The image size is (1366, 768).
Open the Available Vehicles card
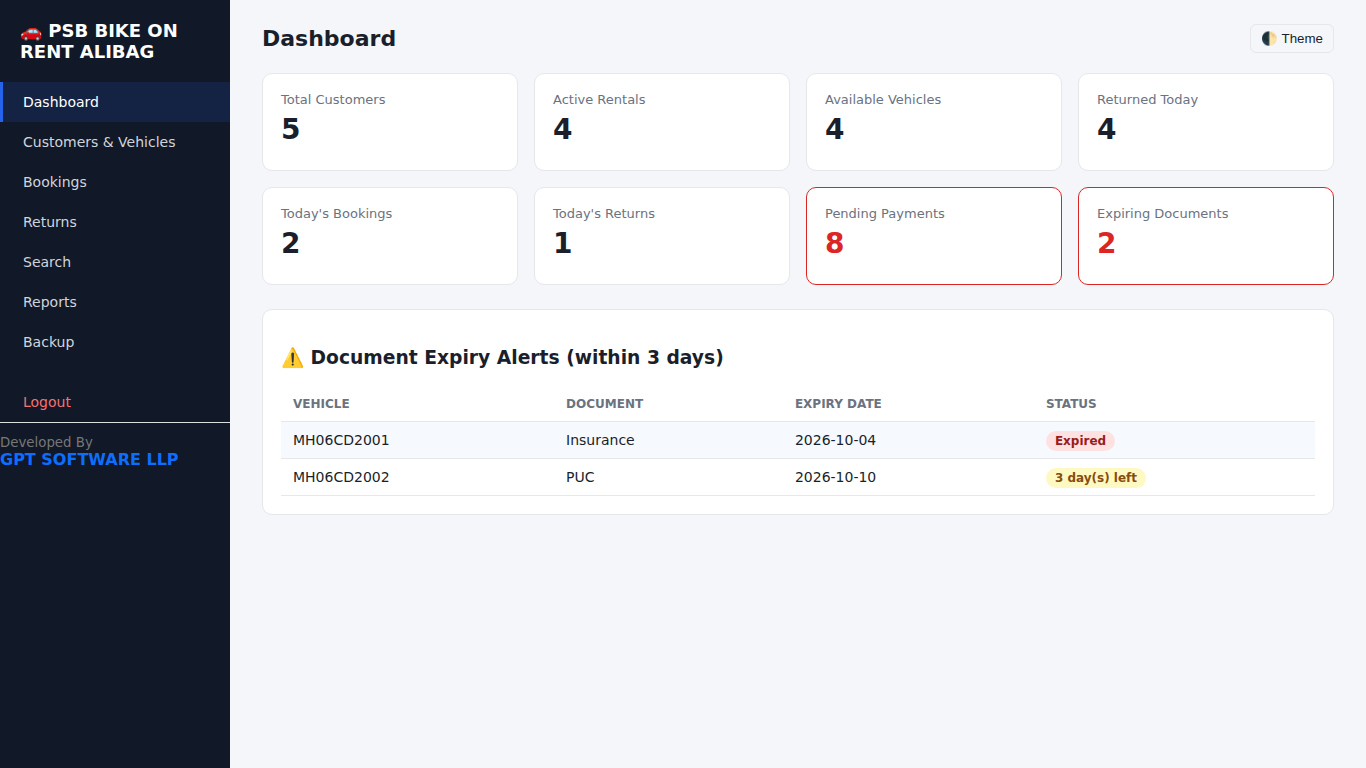coord(934,122)
